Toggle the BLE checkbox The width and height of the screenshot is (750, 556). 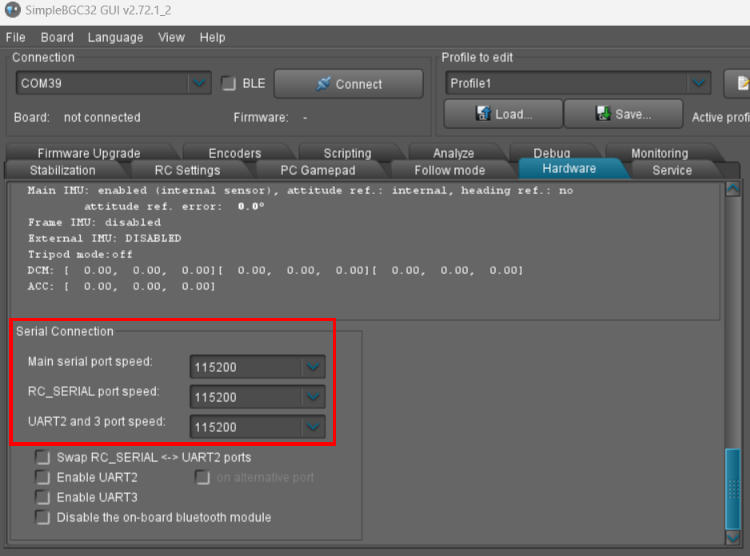(x=229, y=84)
